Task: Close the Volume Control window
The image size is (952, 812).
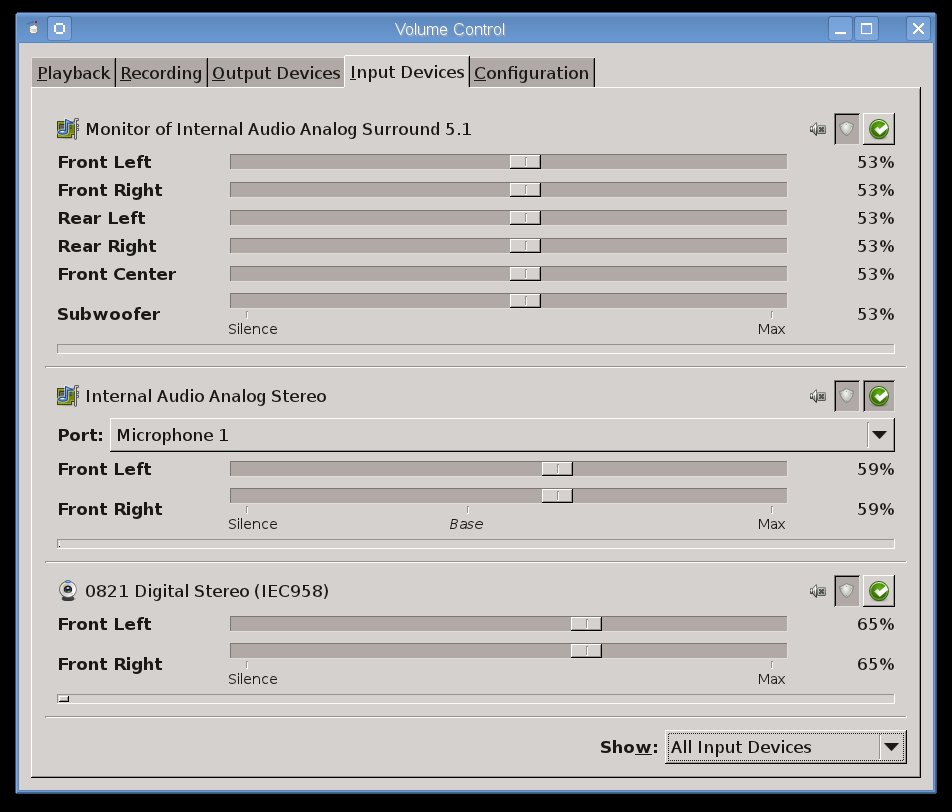Action: pyautogui.click(x=918, y=29)
